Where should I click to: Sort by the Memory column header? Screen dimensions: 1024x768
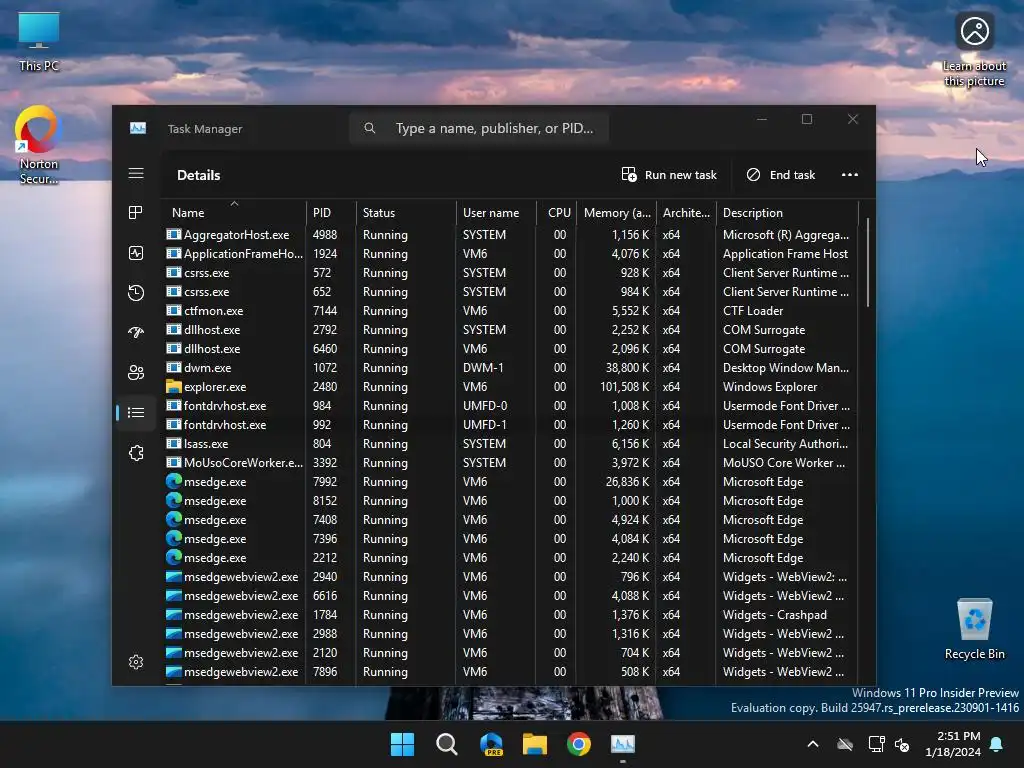click(x=617, y=213)
